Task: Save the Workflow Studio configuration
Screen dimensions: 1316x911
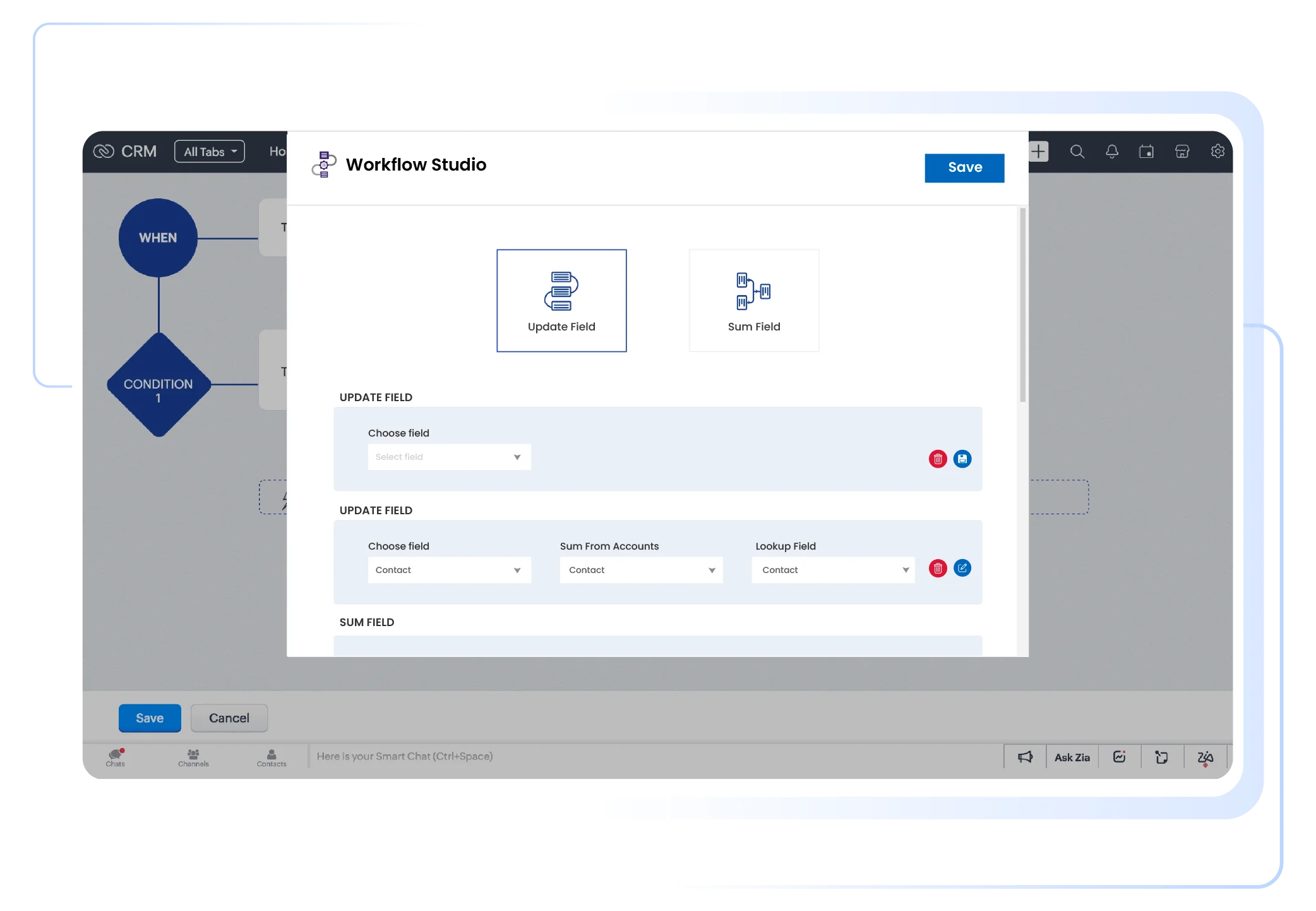Action: pos(964,167)
